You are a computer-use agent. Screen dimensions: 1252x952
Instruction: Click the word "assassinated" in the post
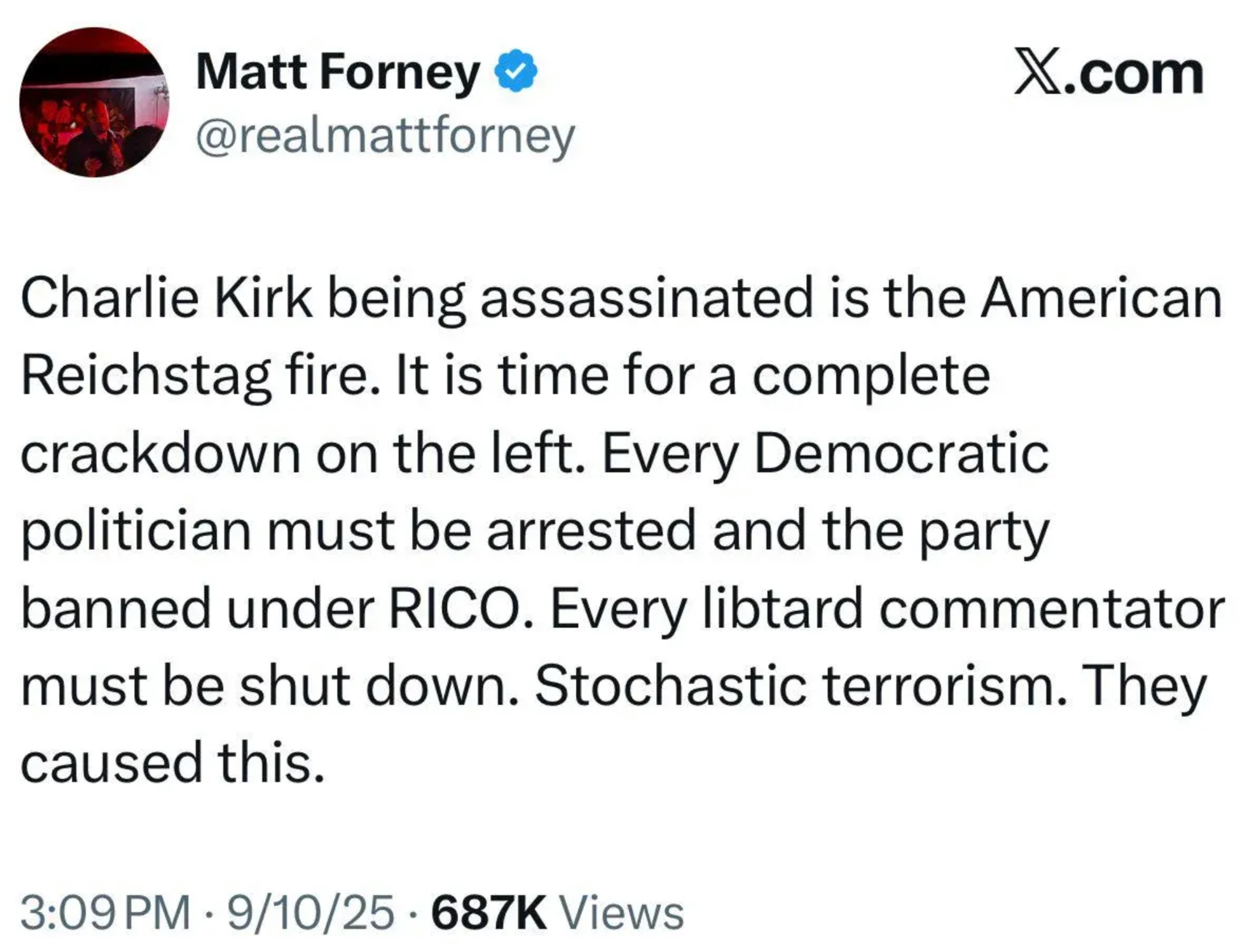coord(646,299)
